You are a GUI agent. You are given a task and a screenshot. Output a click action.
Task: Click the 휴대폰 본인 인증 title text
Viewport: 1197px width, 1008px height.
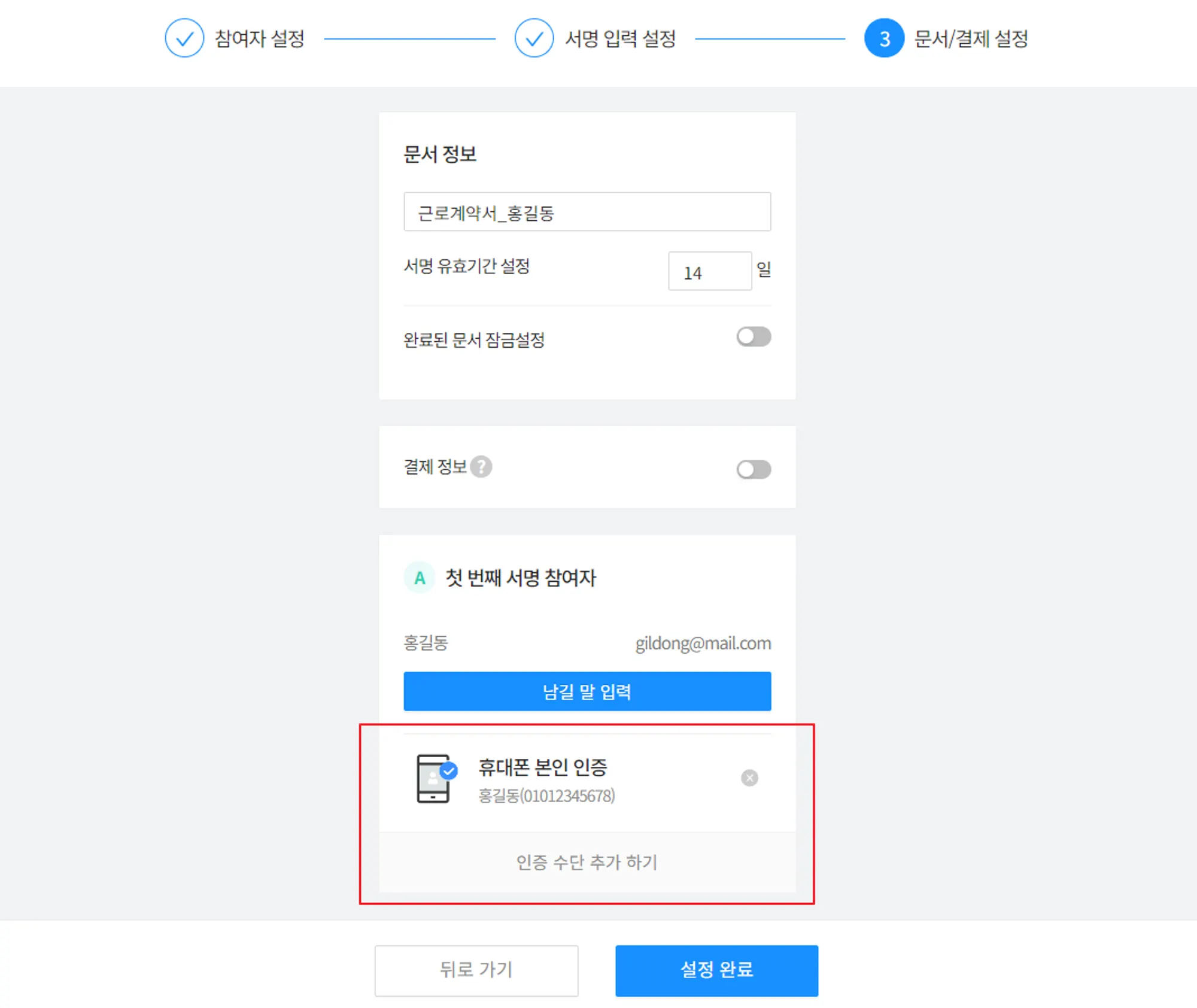coord(542,767)
